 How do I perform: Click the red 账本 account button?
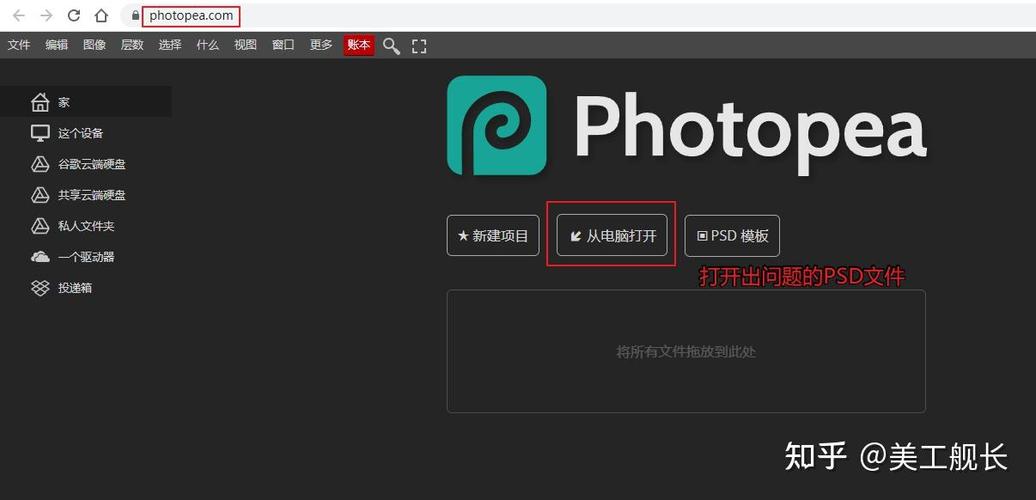[x=359, y=46]
